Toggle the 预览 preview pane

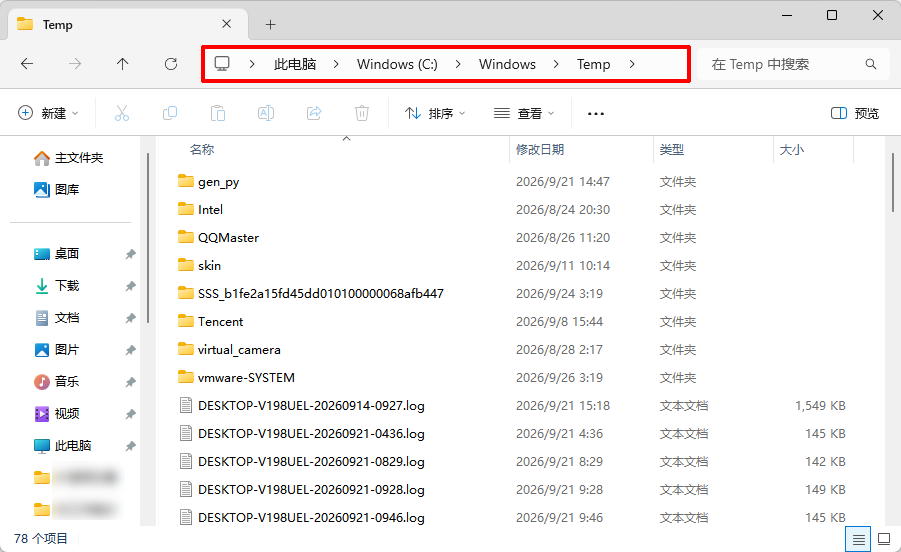tap(855, 113)
